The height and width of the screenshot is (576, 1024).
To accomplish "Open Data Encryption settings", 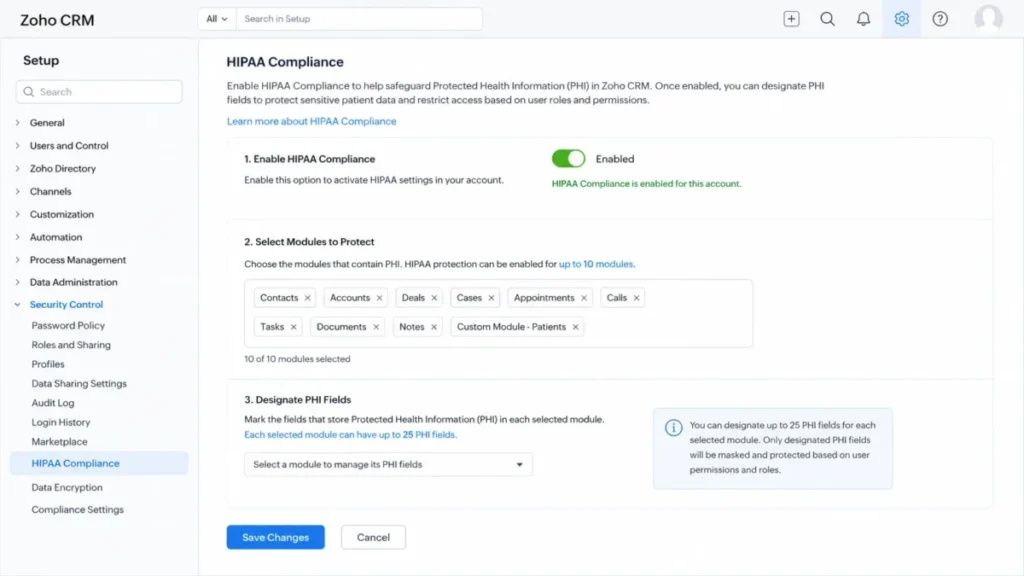I will coord(67,487).
